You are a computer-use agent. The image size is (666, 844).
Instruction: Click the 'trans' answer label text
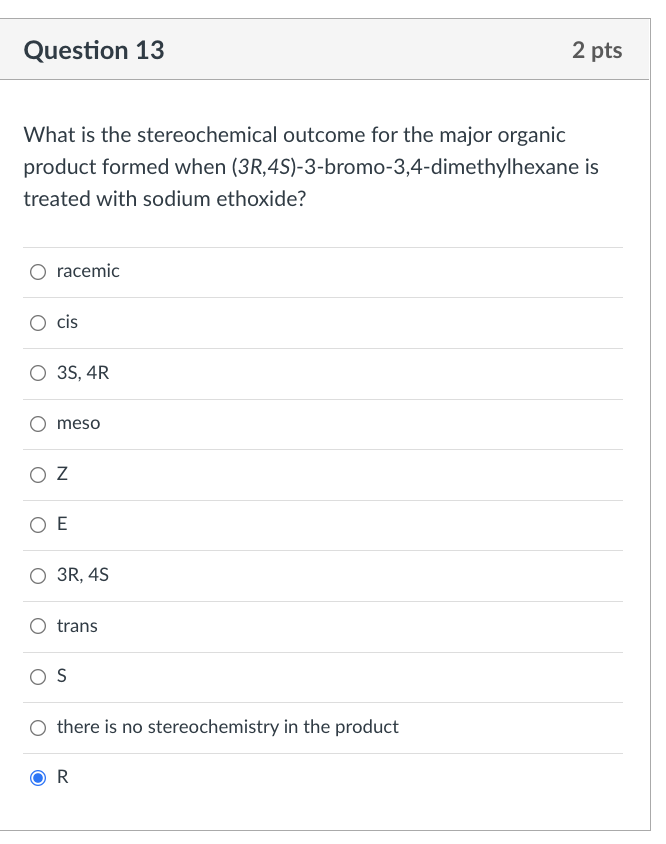[x=78, y=626]
